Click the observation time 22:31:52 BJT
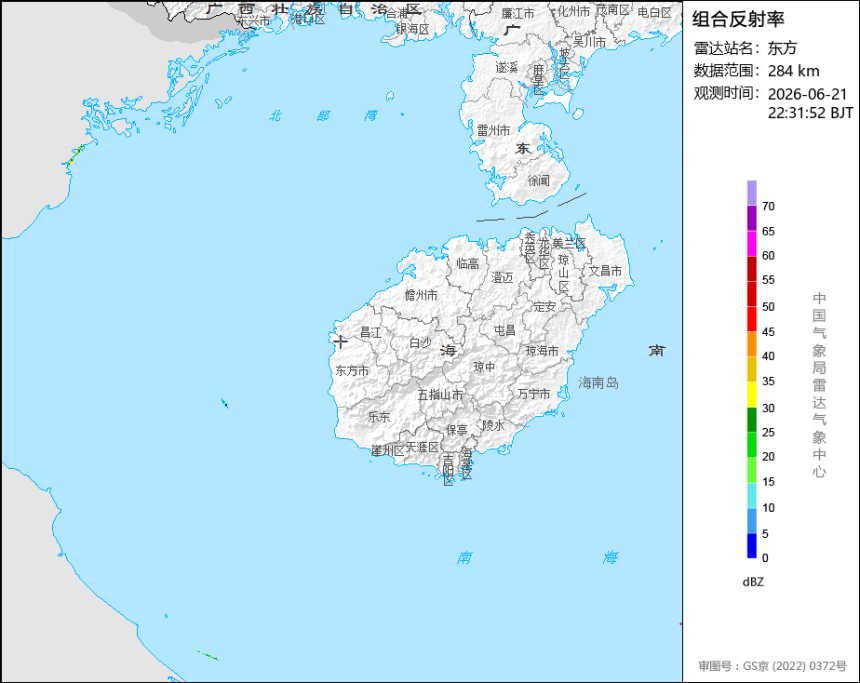Viewport: 860px width, 683px height. 810,113
